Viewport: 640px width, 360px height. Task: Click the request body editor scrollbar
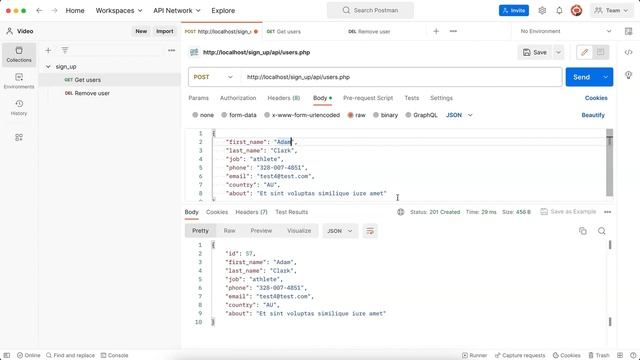tap(609, 163)
